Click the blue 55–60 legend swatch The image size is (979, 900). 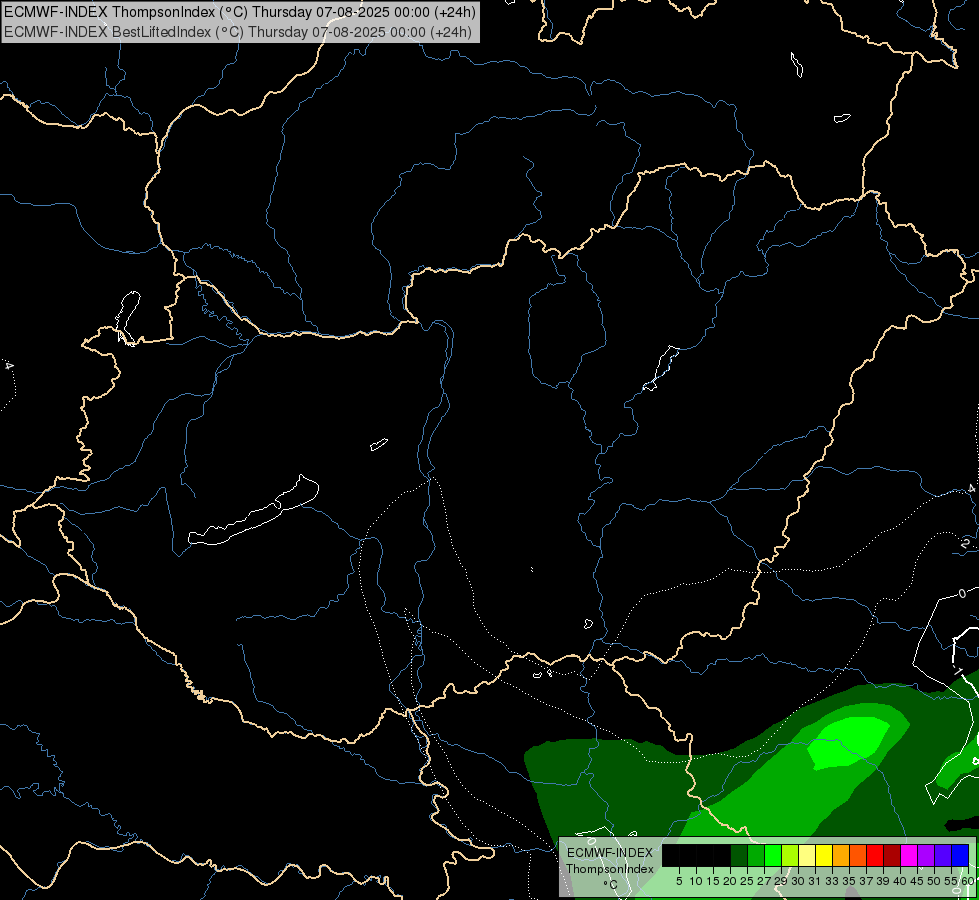(x=960, y=855)
